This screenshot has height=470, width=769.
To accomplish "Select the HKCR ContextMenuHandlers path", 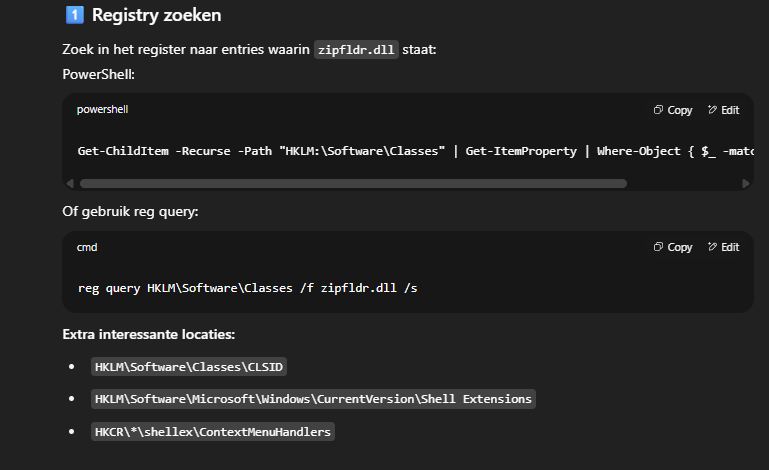I will [x=213, y=432].
